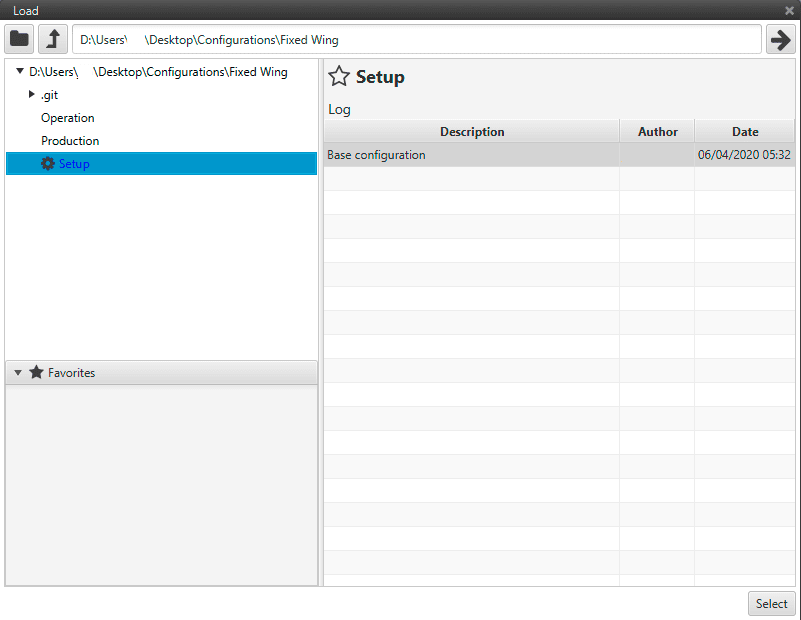Collapse the Fixed Wing root folder
This screenshot has height=620, width=801.
(x=19, y=71)
